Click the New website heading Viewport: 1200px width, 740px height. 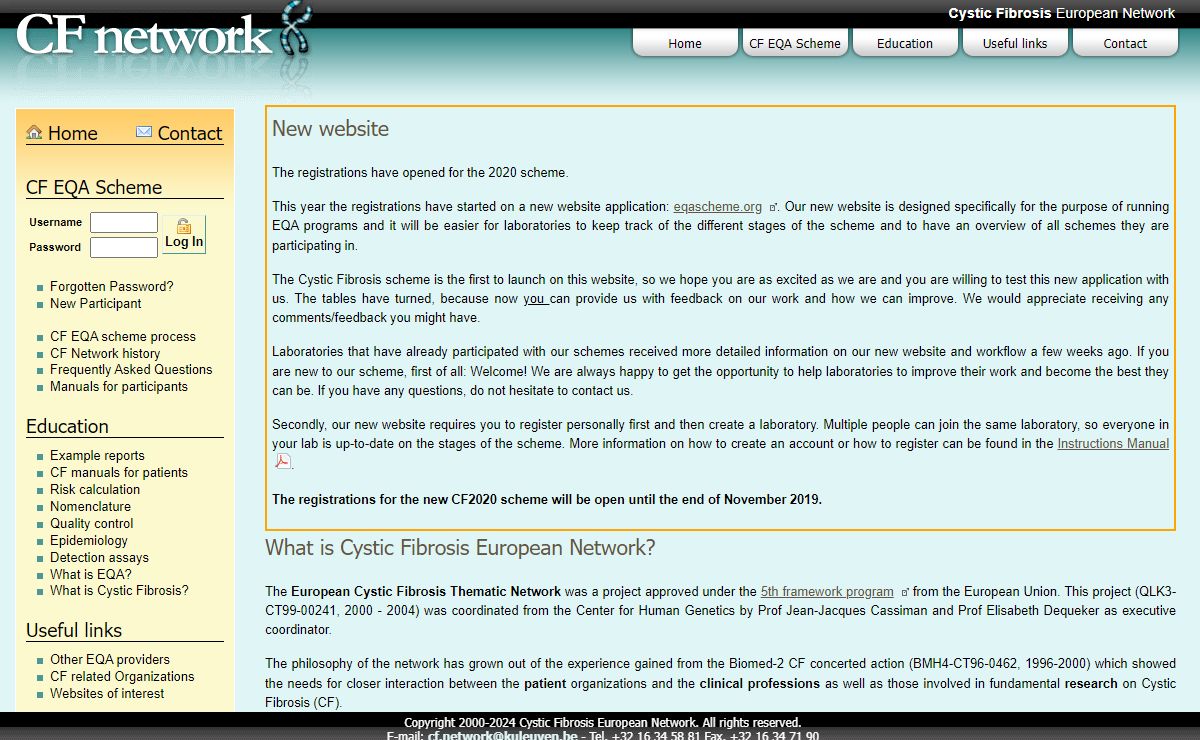click(x=330, y=128)
